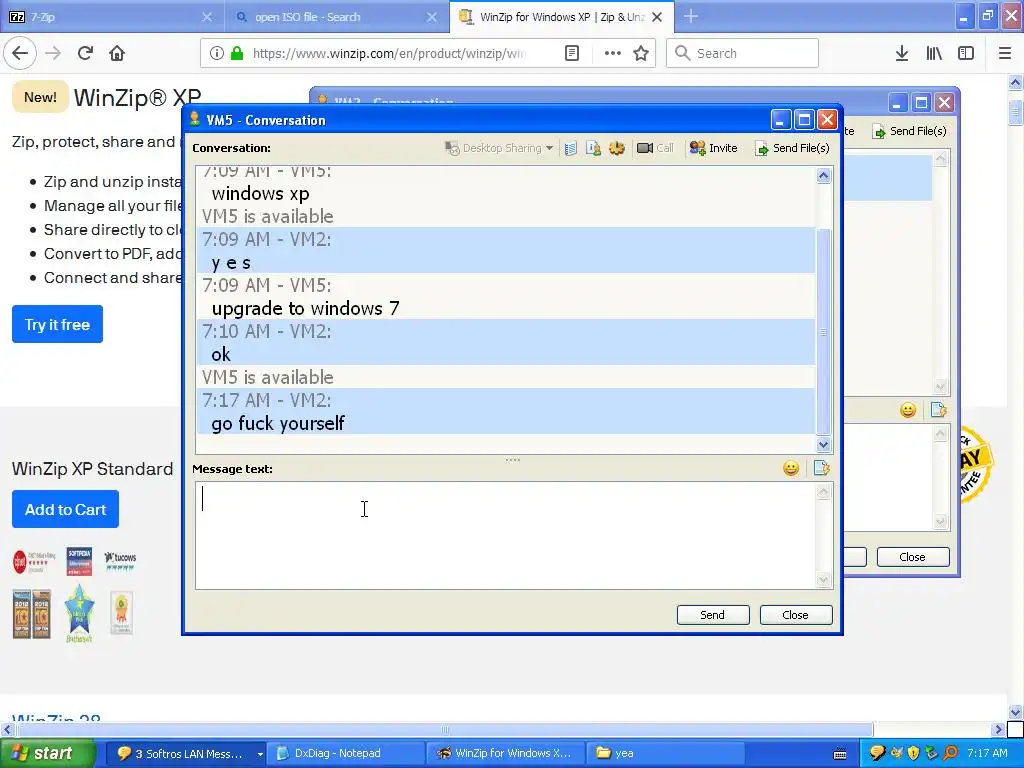The width and height of the screenshot is (1024, 768).
Task: Click the 'windows xp' message text
Action: (260, 193)
